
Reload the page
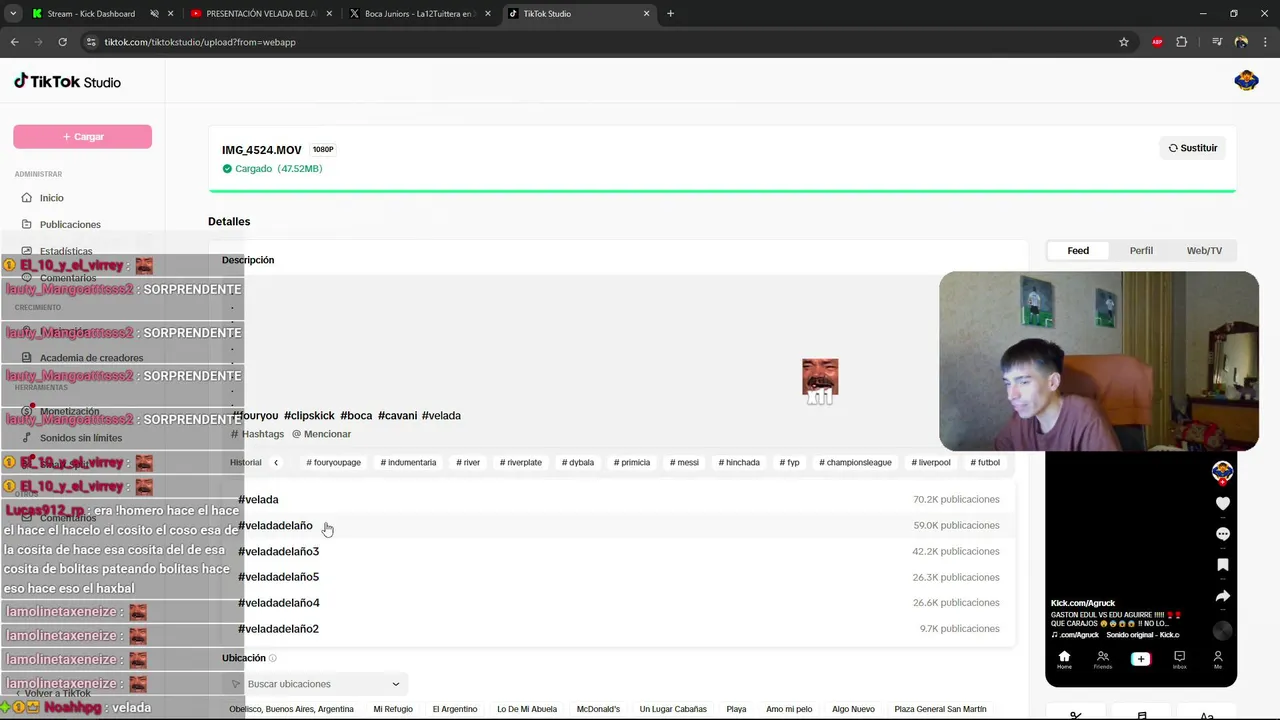tap(62, 42)
